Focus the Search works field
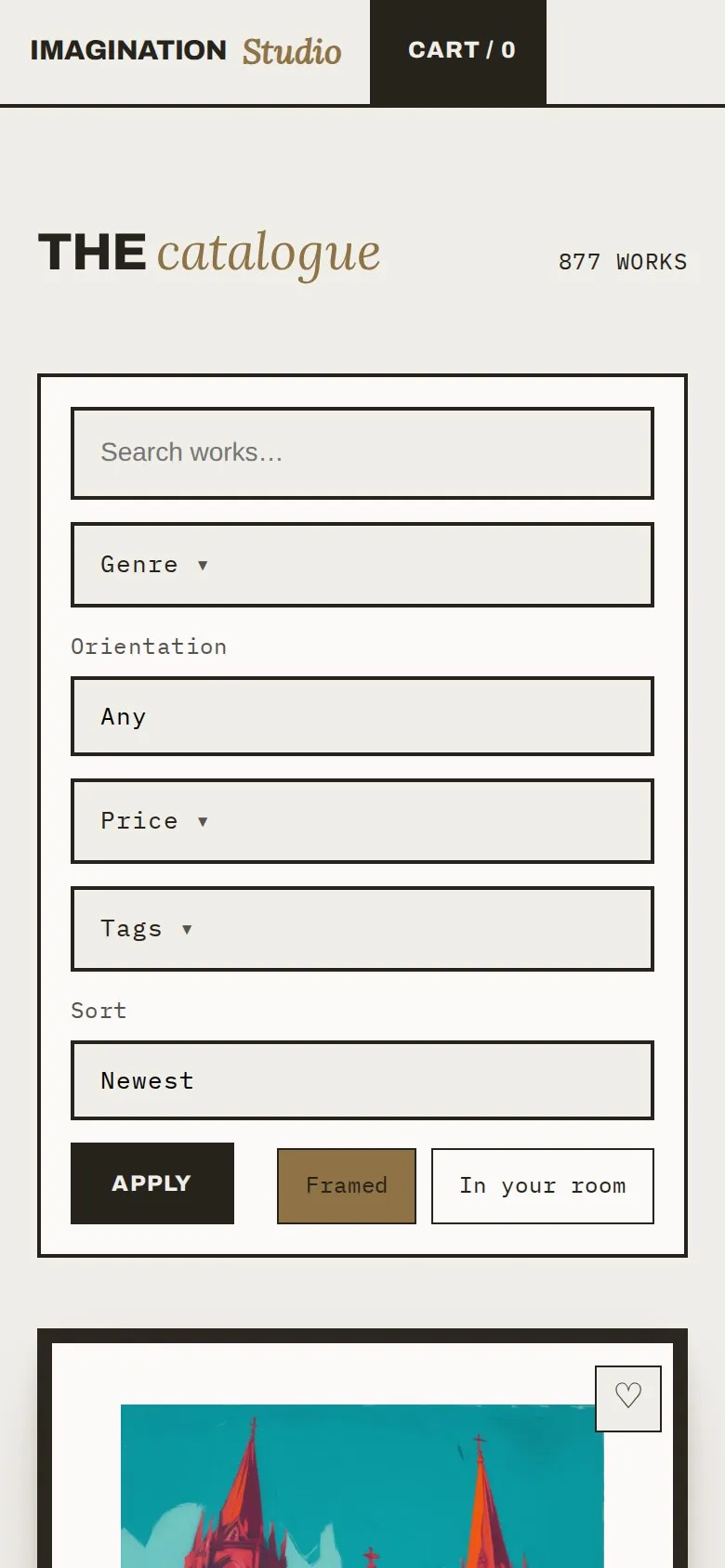The height and width of the screenshot is (1568, 725). coord(362,453)
